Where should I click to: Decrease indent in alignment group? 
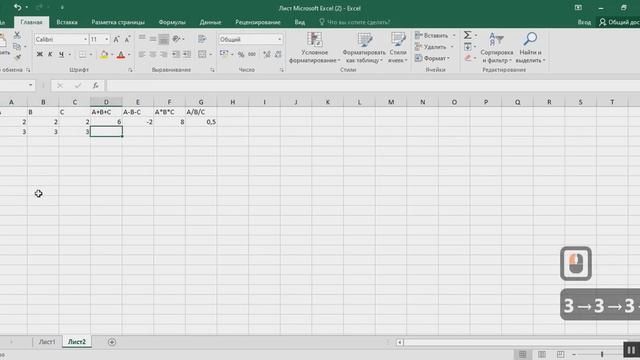176,54
